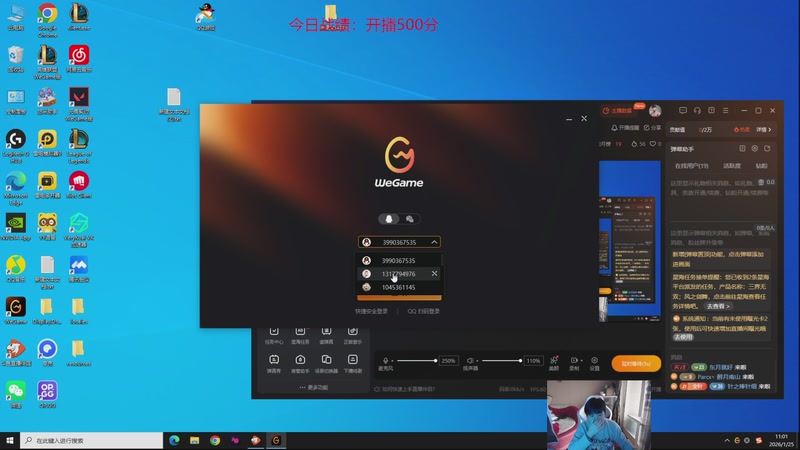Open Logitech G HUB desktop shortcut
800x450 pixels.
pyautogui.click(x=16, y=146)
